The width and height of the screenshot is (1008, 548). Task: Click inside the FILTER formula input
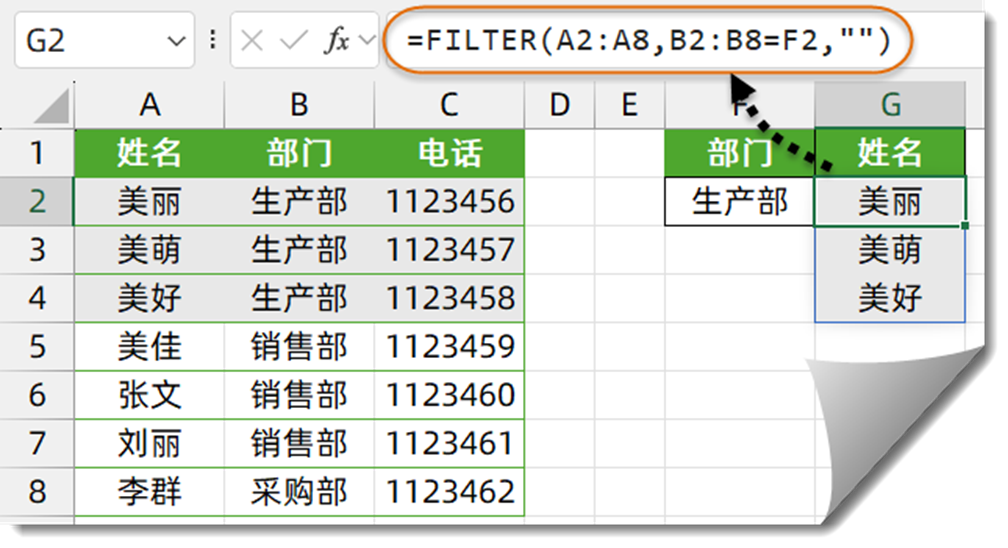pyautogui.click(x=648, y=41)
